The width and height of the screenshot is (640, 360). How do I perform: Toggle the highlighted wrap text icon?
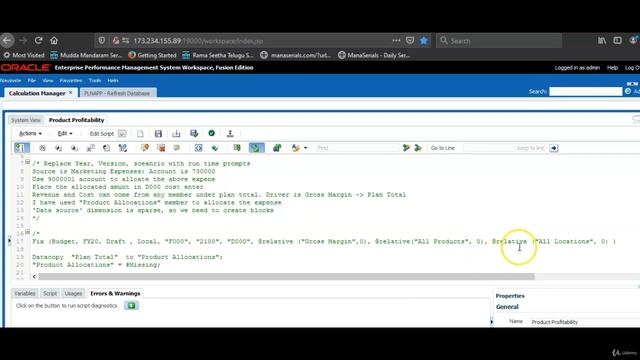(x=257, y=148)
